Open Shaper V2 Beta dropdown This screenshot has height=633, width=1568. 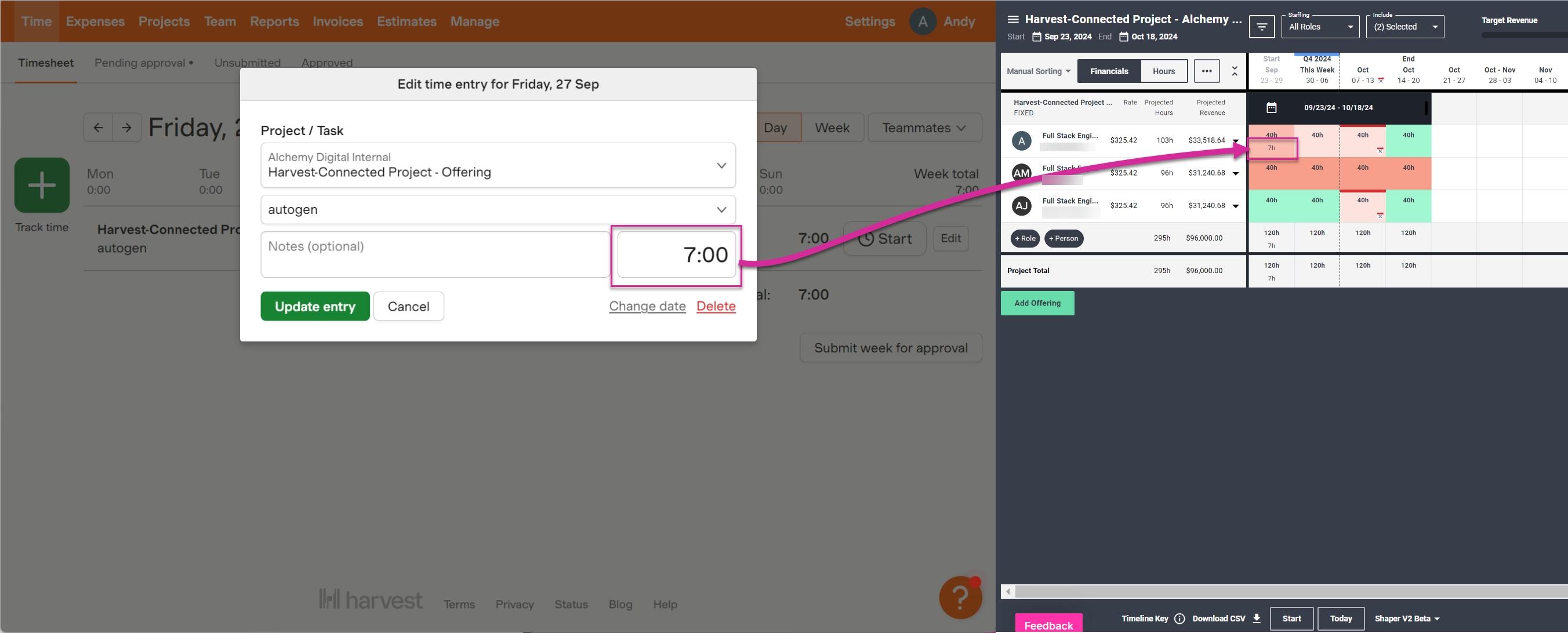[1407, 619]
